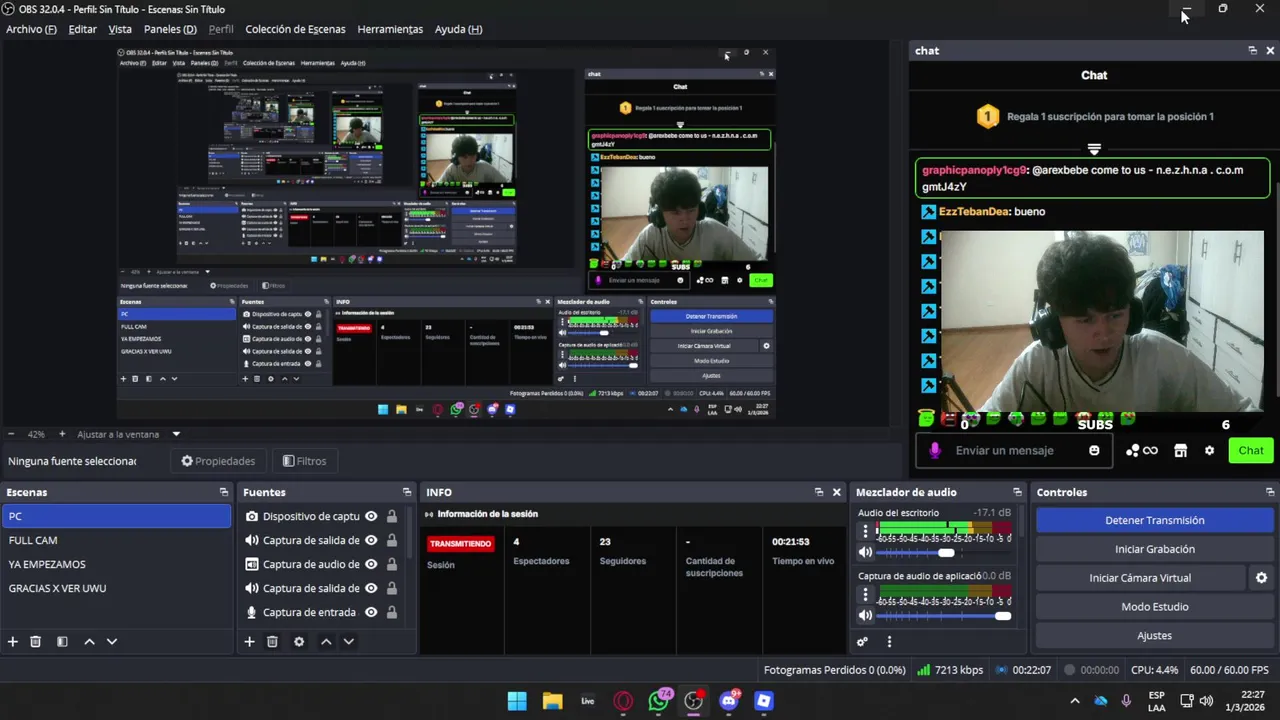Open Ajustes from Controles panel
The width and height of the screenshot is (1280, 720).
[1154, 636]
